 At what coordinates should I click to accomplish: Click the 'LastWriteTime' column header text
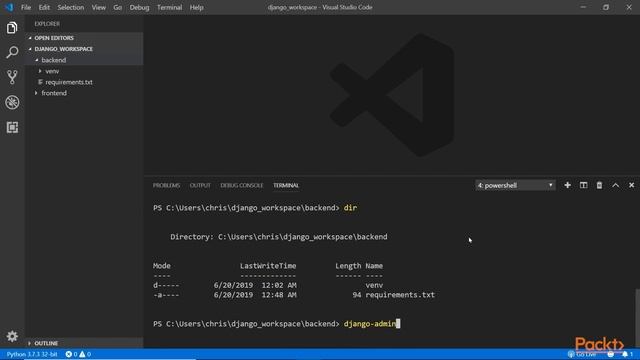click(x=268, y=266)
